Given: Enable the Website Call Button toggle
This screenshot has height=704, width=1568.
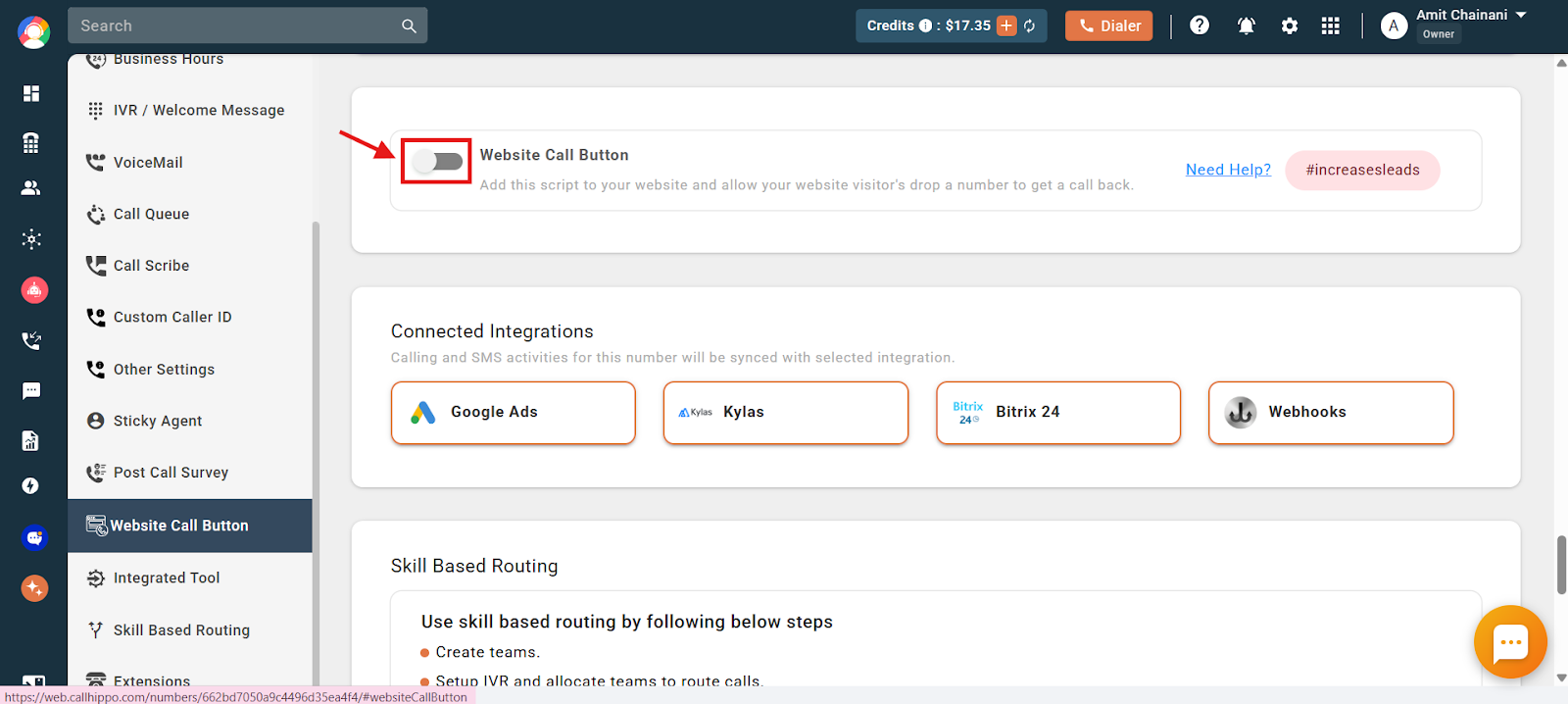Looking at the screenshot, I should [437, 161].
